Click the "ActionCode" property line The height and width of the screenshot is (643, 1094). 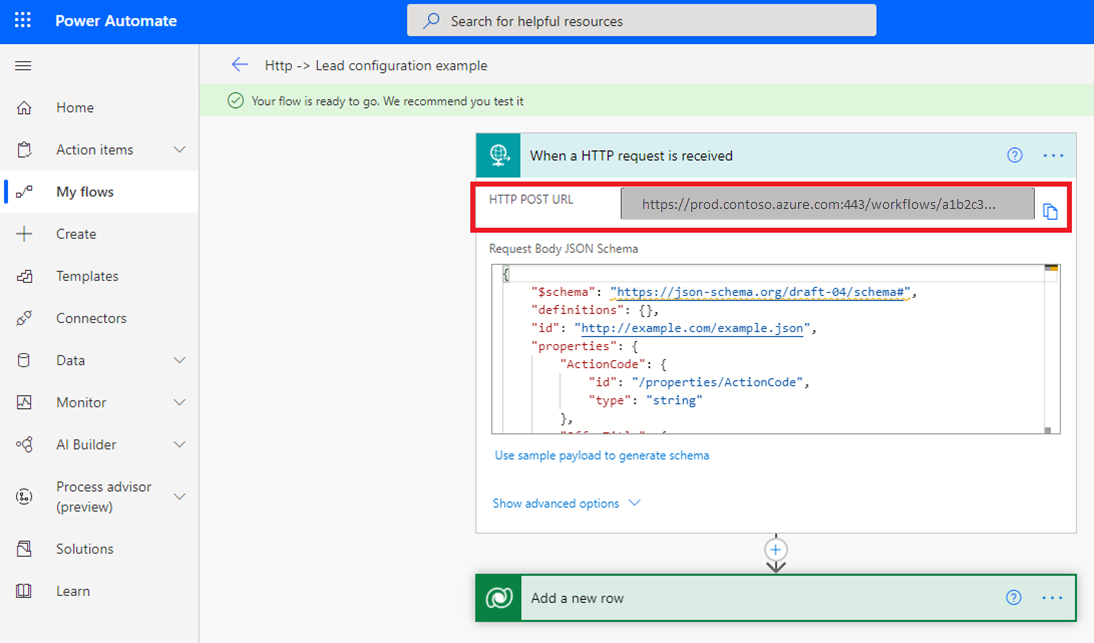coord(613,364)
